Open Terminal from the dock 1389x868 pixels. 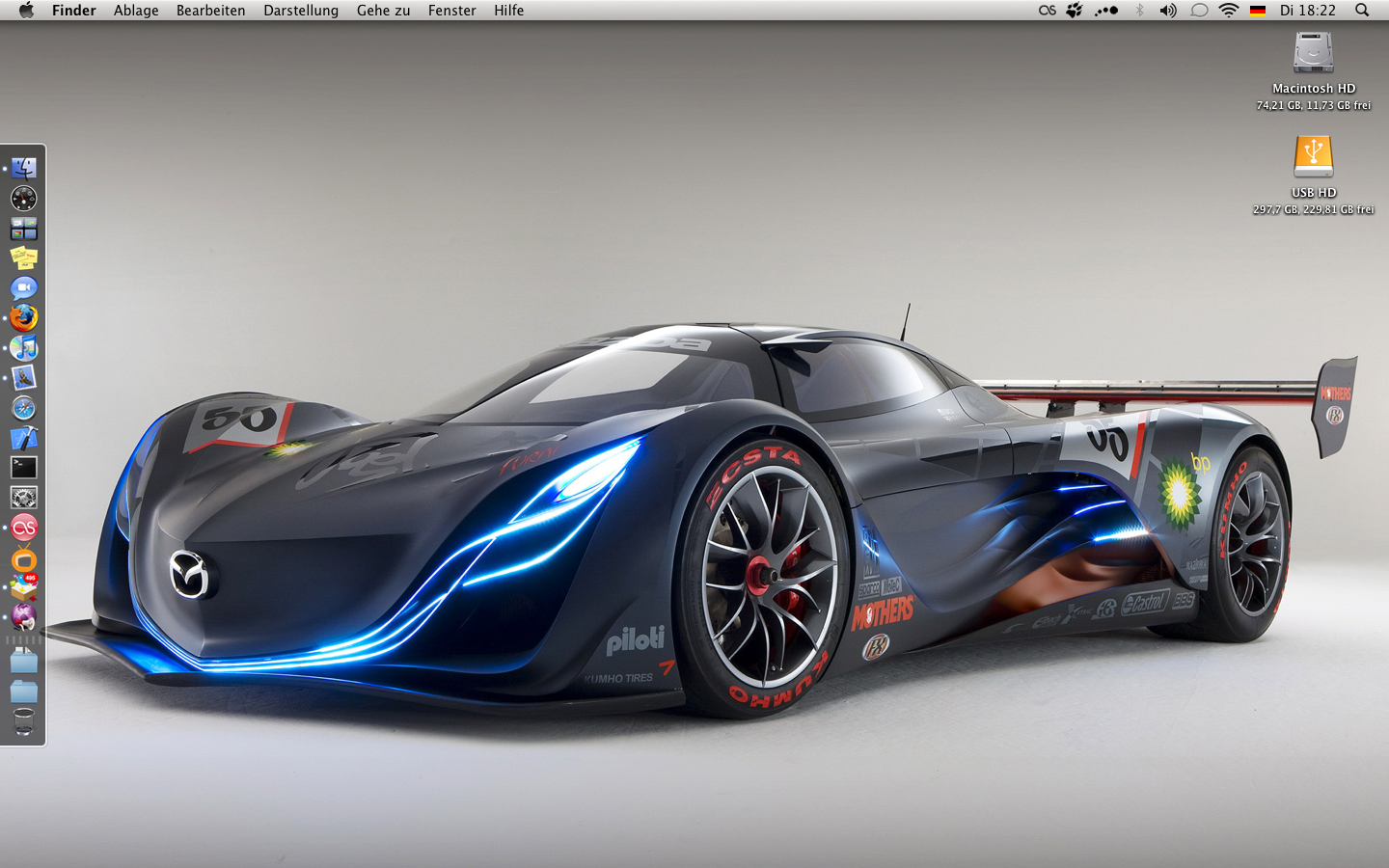click(x=23, y=468)
